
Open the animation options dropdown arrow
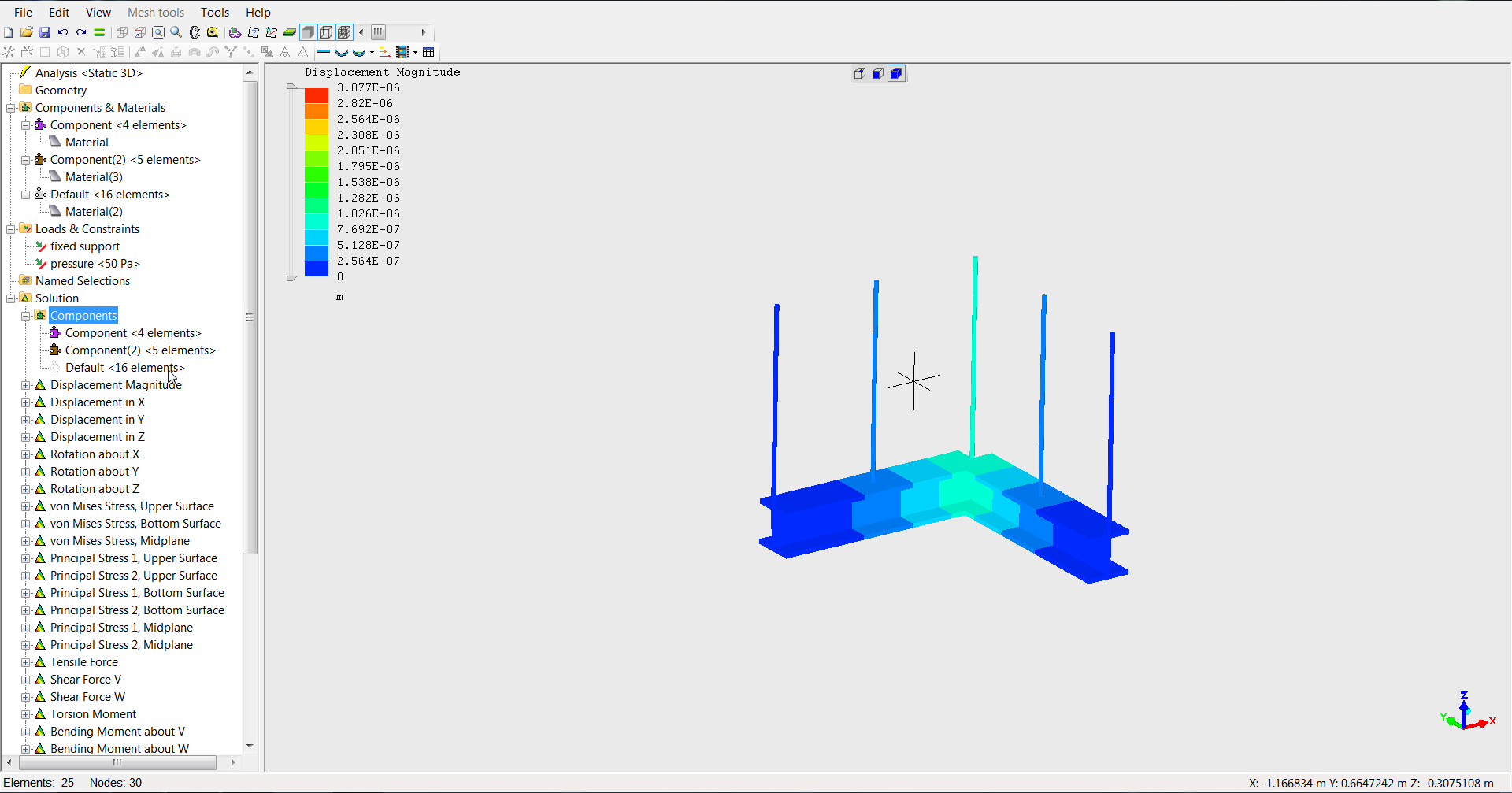(x=415, y=52)
